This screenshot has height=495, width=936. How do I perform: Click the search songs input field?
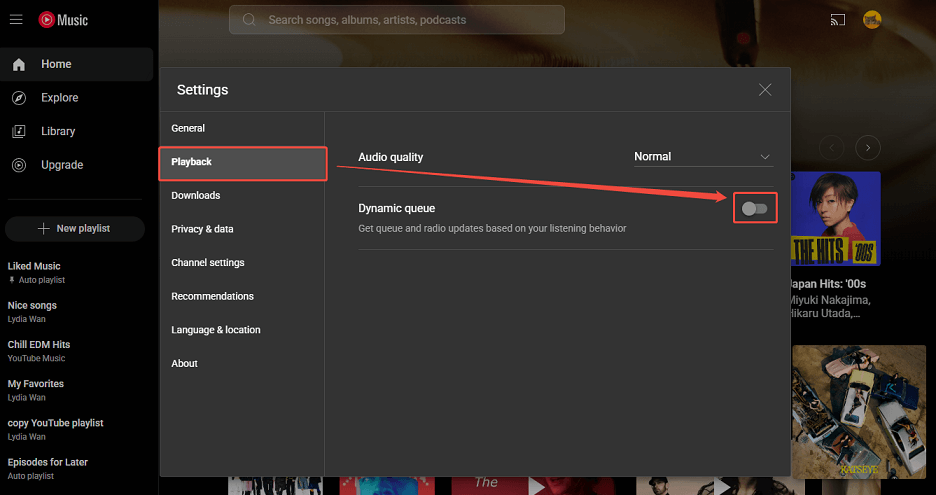point(397,20)
